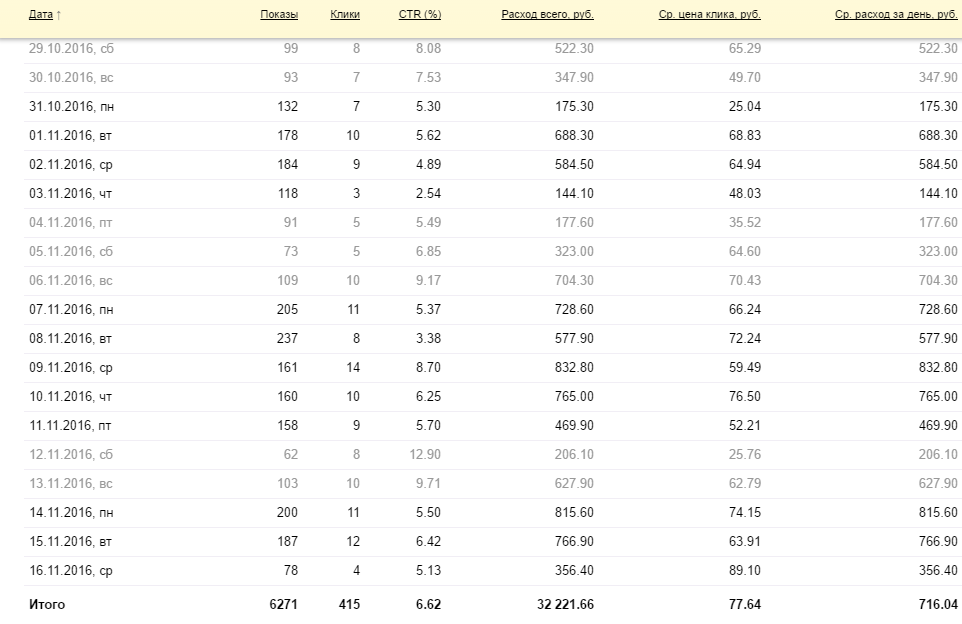Click the Итого total row label
The image size is (962, 624).
(47, 604)
